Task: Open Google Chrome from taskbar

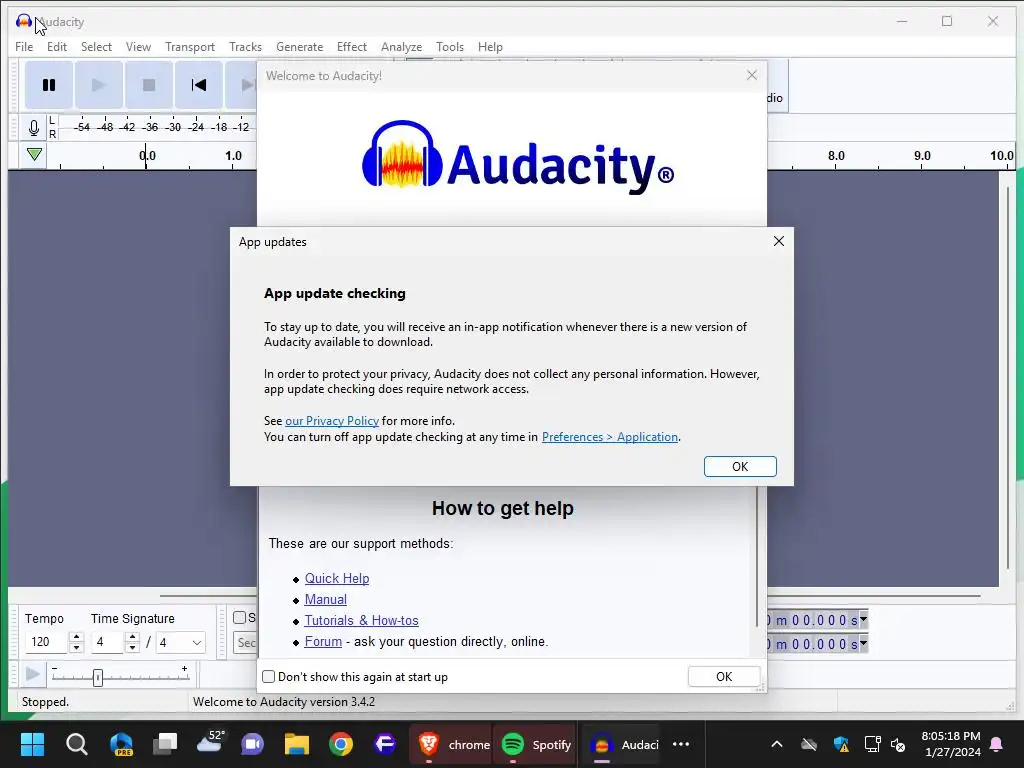Action: 341,744
